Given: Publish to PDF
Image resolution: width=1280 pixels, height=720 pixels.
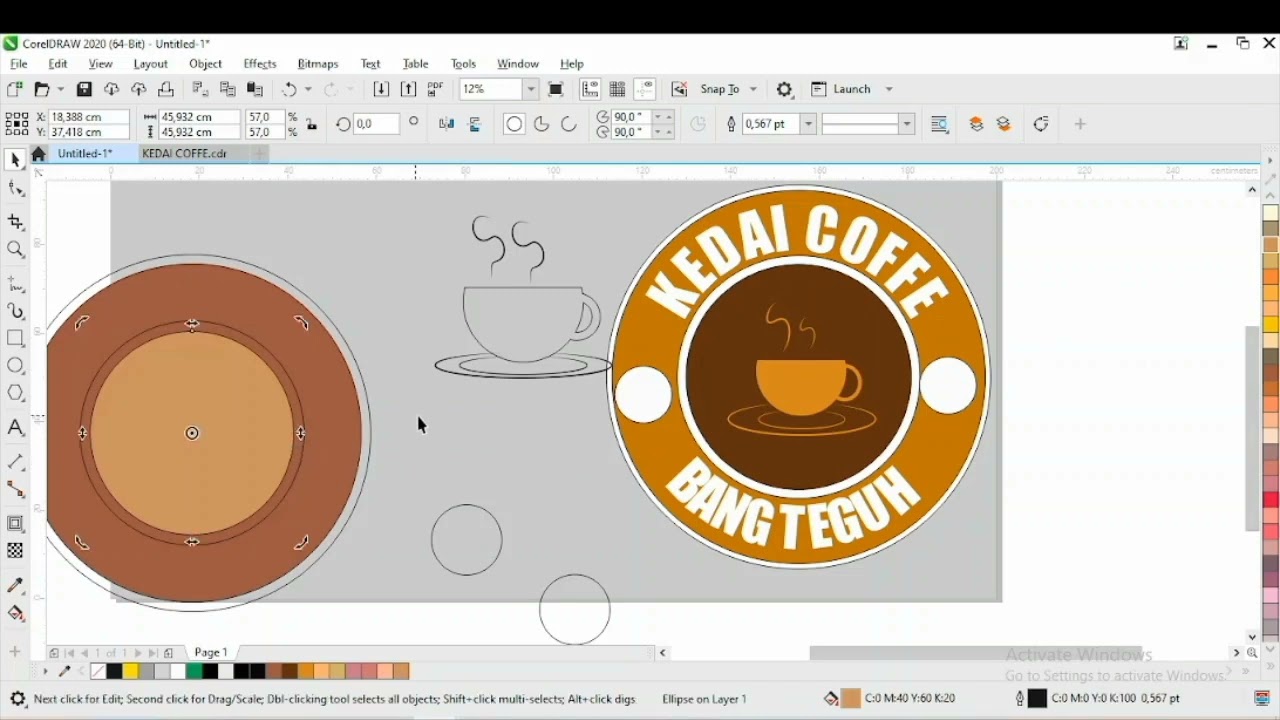Looking at the screenshot, I should [x=435, y=90].
